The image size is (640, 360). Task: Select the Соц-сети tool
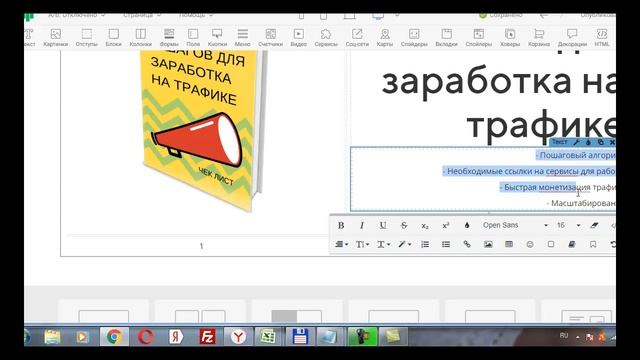357,37
